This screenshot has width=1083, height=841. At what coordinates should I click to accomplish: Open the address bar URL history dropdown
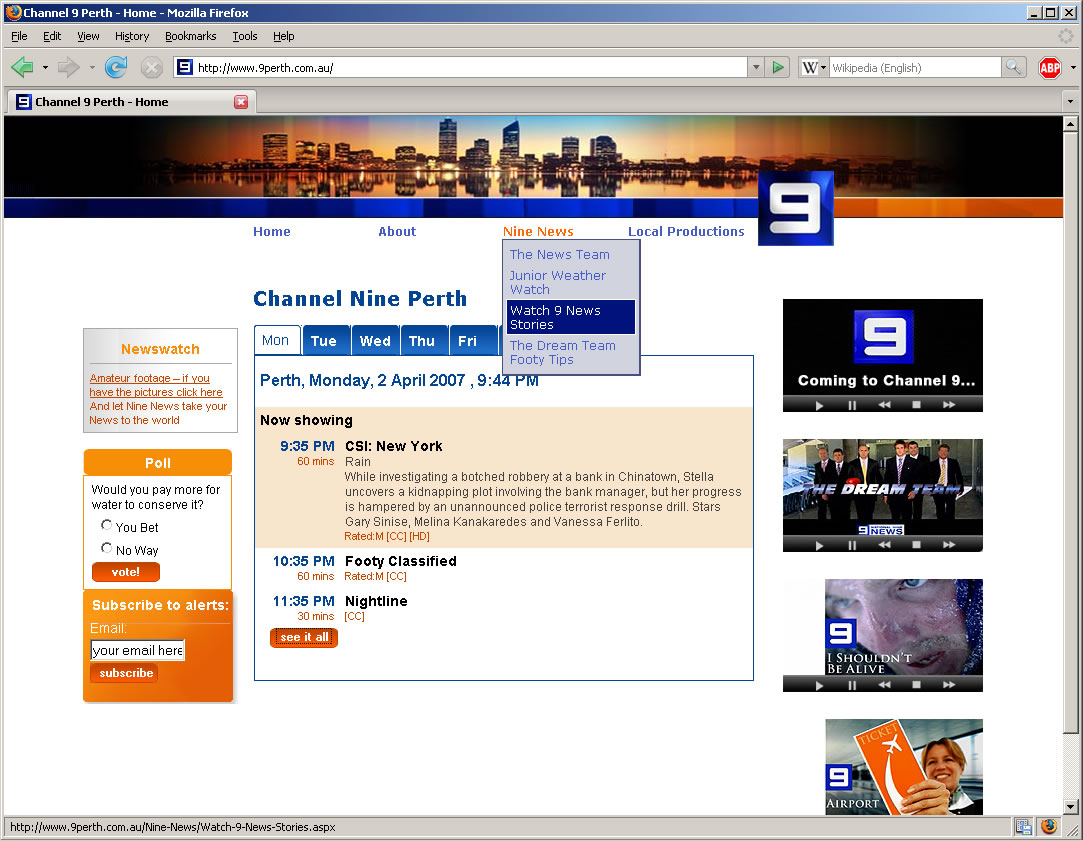(756, 67)
